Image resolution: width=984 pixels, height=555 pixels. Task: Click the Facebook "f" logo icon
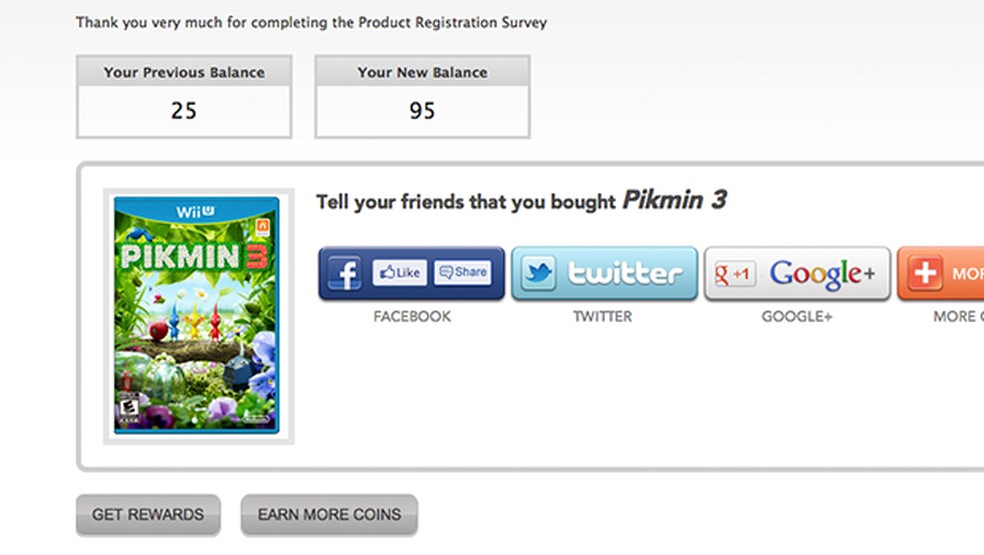pyautogui.click(x=343, y=273)
